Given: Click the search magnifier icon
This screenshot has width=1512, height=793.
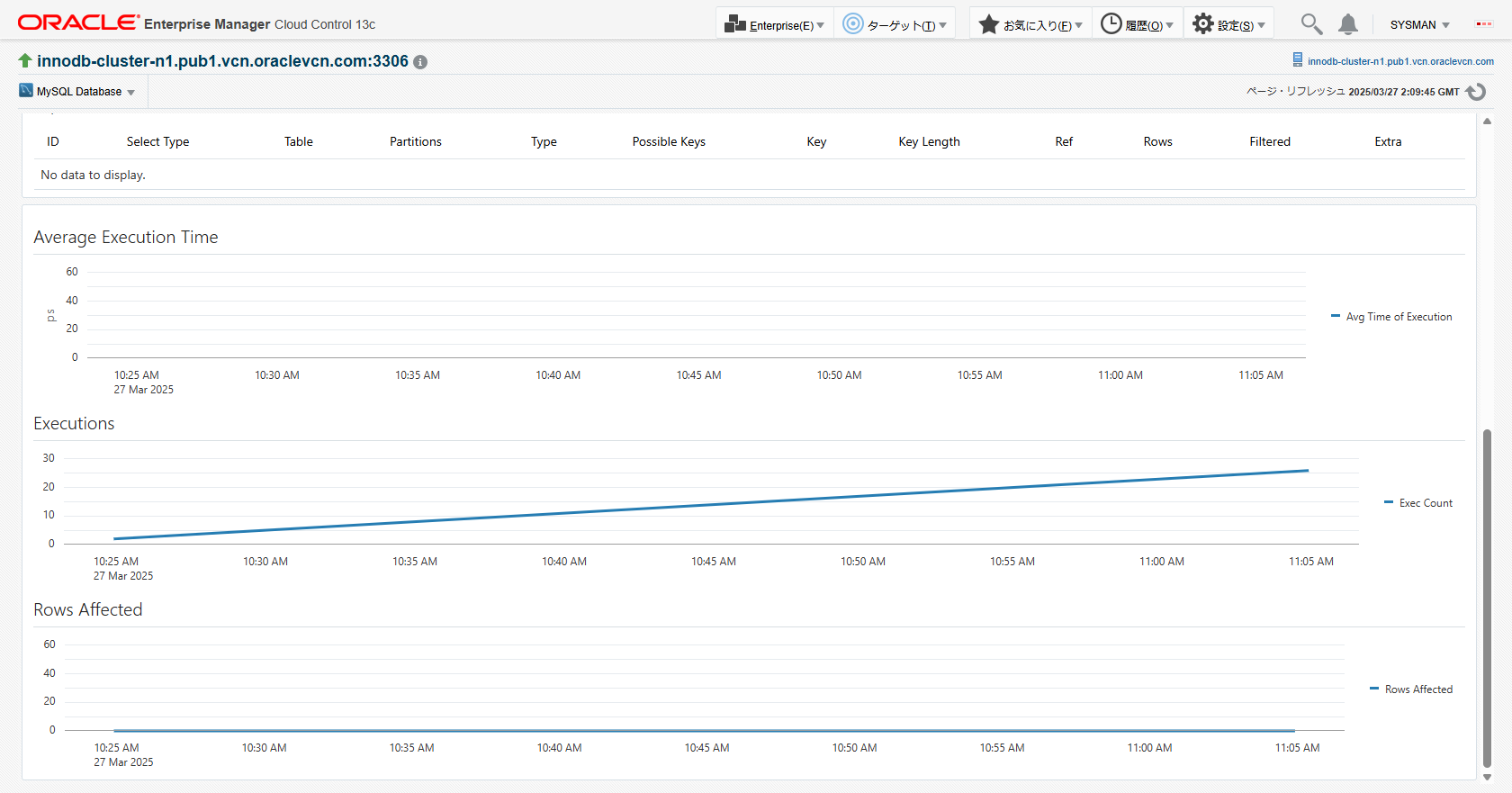Looking at the screenshot, I should pos(1311,24).
